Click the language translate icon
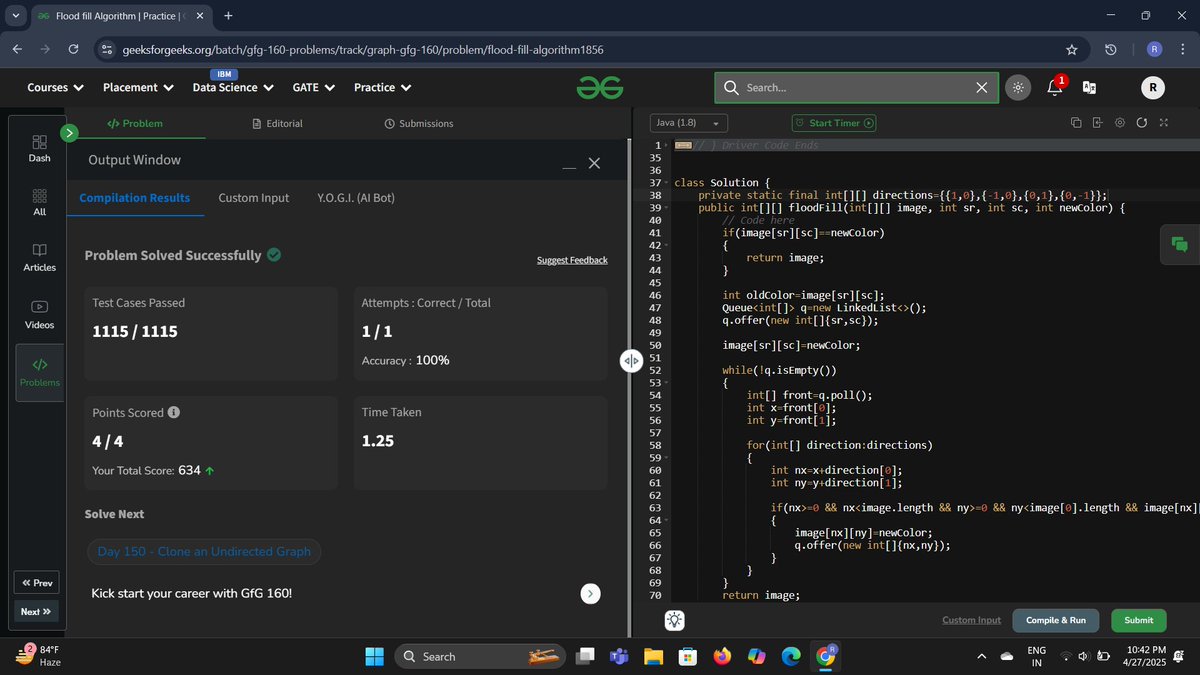 point(1089,88)
